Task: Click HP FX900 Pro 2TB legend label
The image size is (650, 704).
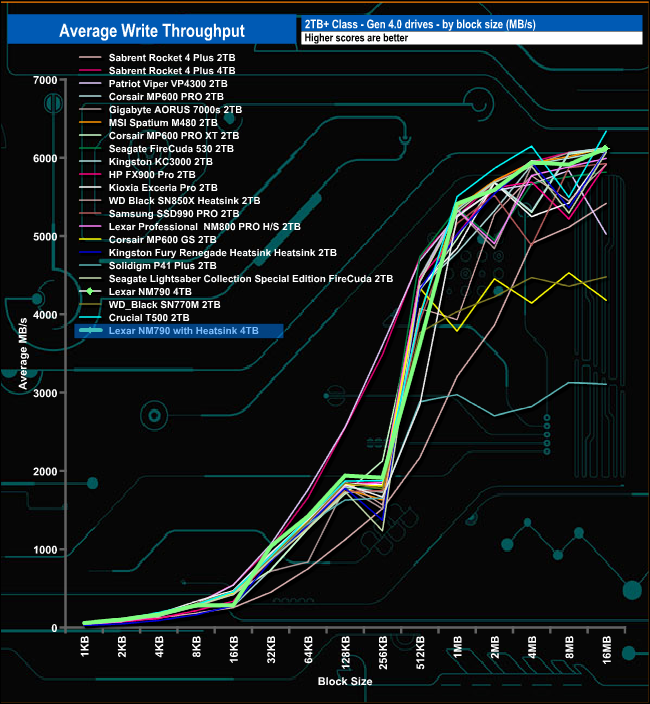Action: coord(152,175)
